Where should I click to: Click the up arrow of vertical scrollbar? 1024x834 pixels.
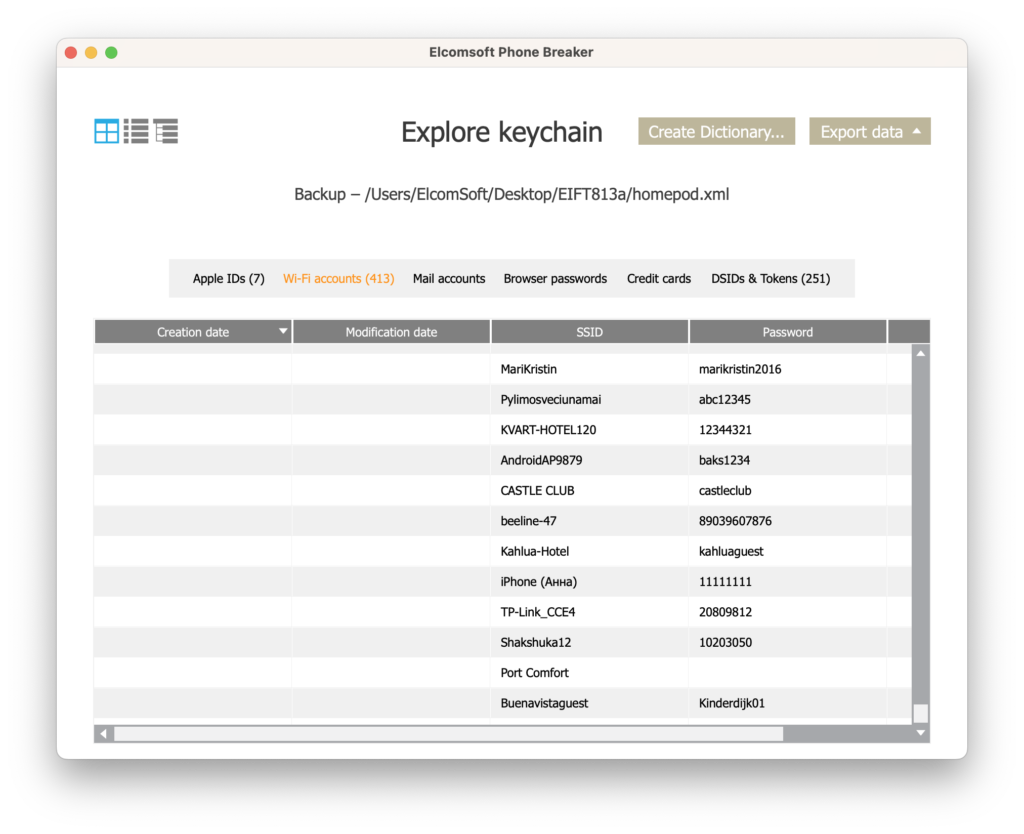coord(920,352)
